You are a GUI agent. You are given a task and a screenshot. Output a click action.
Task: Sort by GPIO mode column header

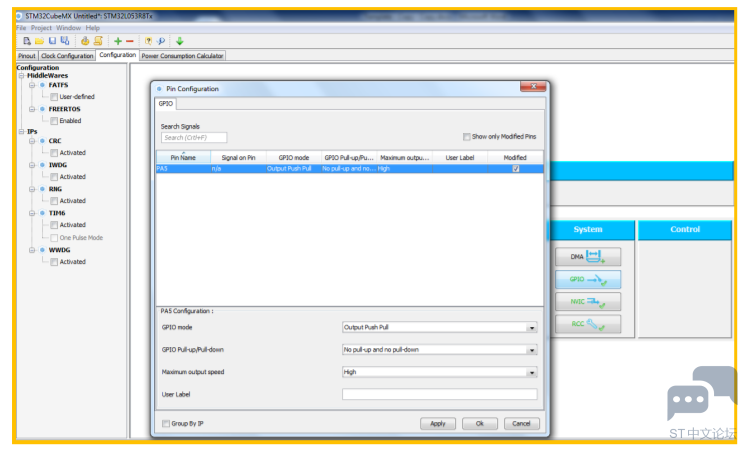click(x=294, y=157)
